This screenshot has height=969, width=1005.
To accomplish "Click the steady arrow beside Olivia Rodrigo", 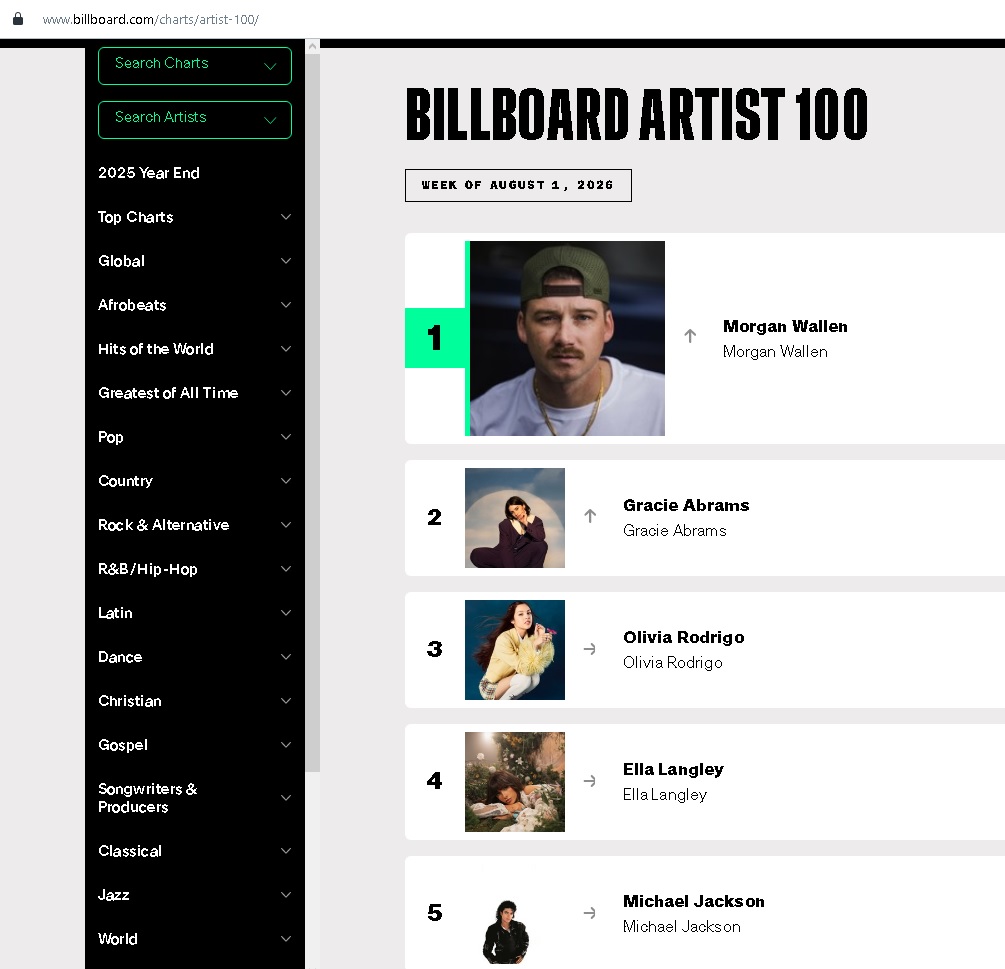I will [x=590, y=649].
